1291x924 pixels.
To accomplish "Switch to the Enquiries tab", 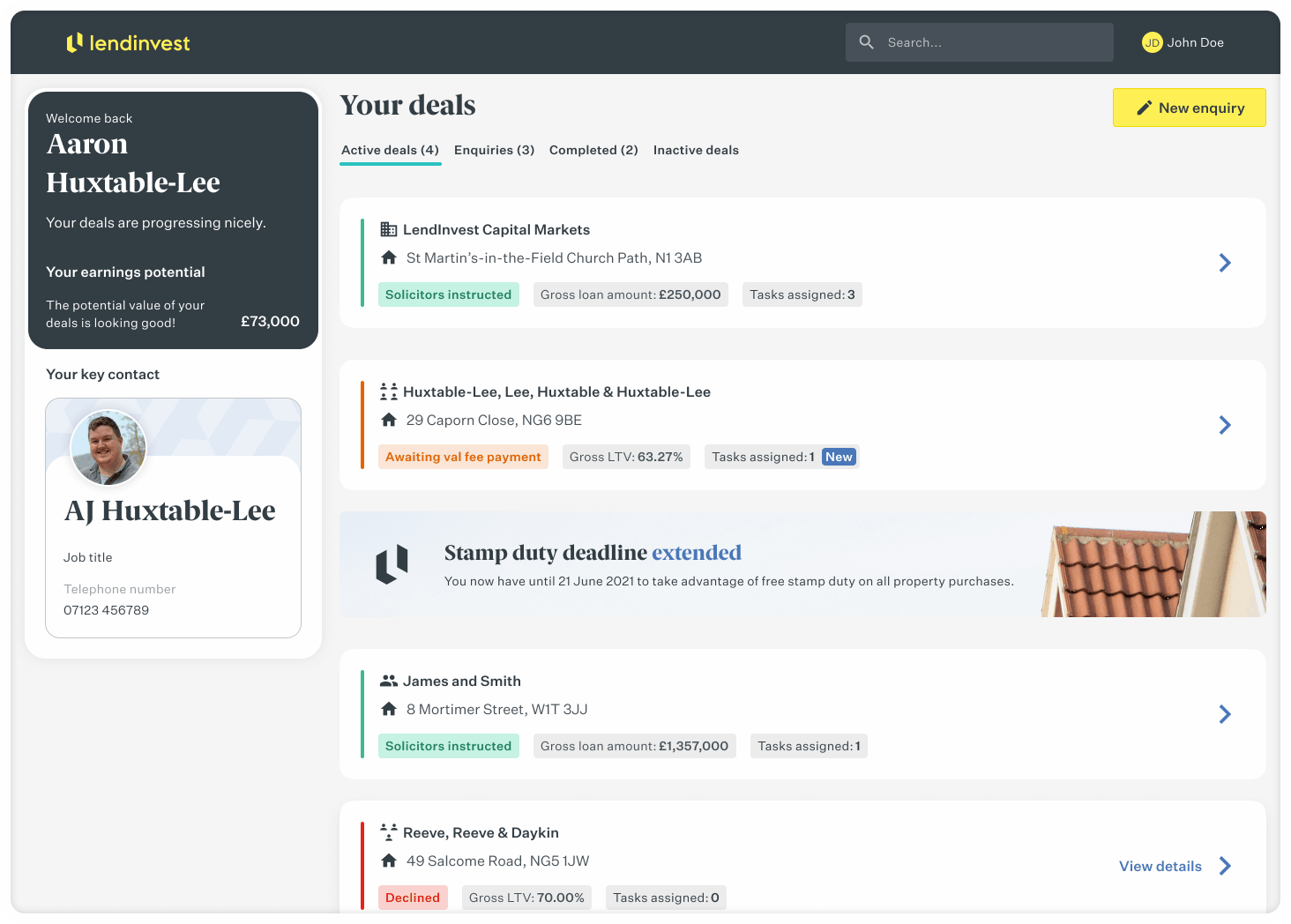I will pyautogui.click(x=494, y=150).
